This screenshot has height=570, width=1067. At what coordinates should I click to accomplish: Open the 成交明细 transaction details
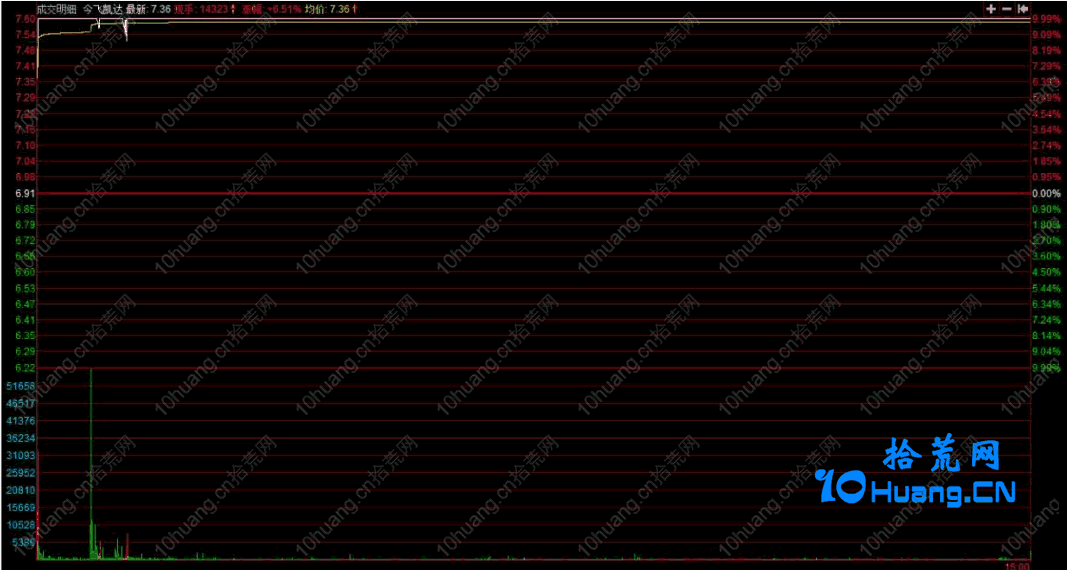pos(58,9)
